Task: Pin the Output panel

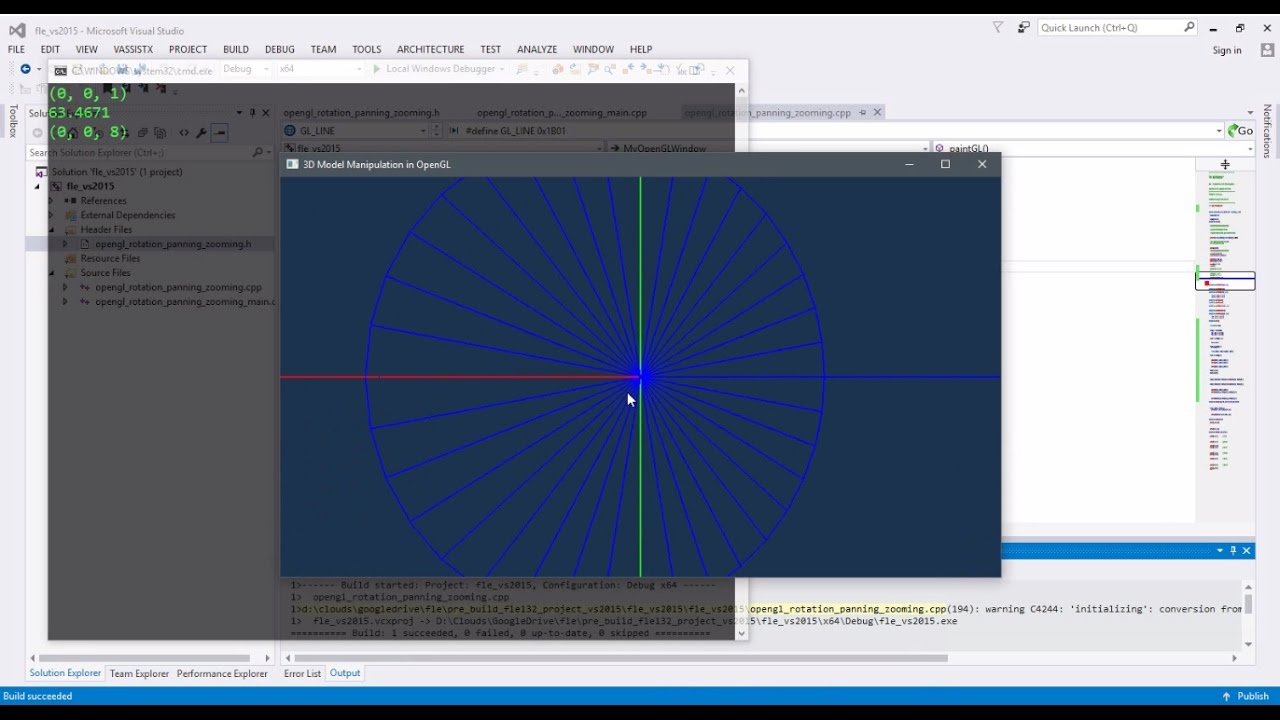Action: click(1233, 551)
